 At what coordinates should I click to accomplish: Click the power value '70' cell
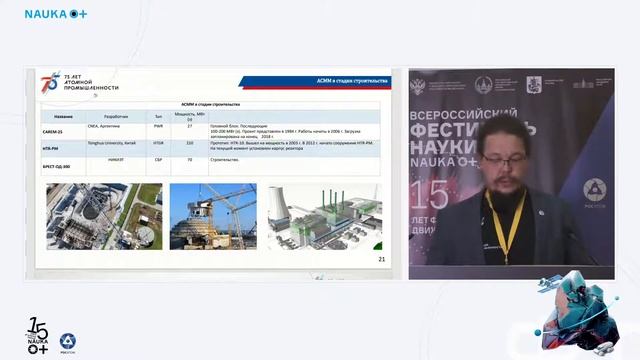[x=189, y=167]
